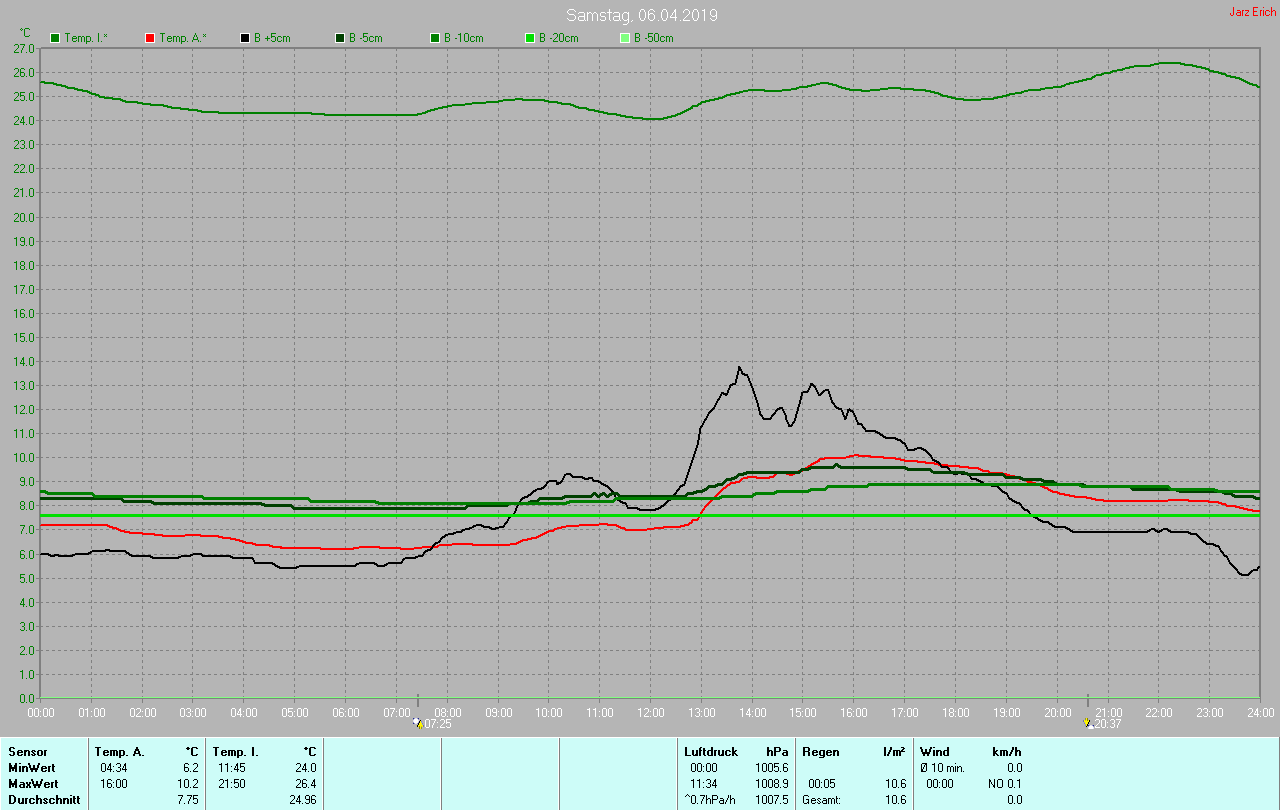Viewport: 1280px width, 810px height.
Task: Click the NO 0.1 wind value
Action: click(1006, 784)
